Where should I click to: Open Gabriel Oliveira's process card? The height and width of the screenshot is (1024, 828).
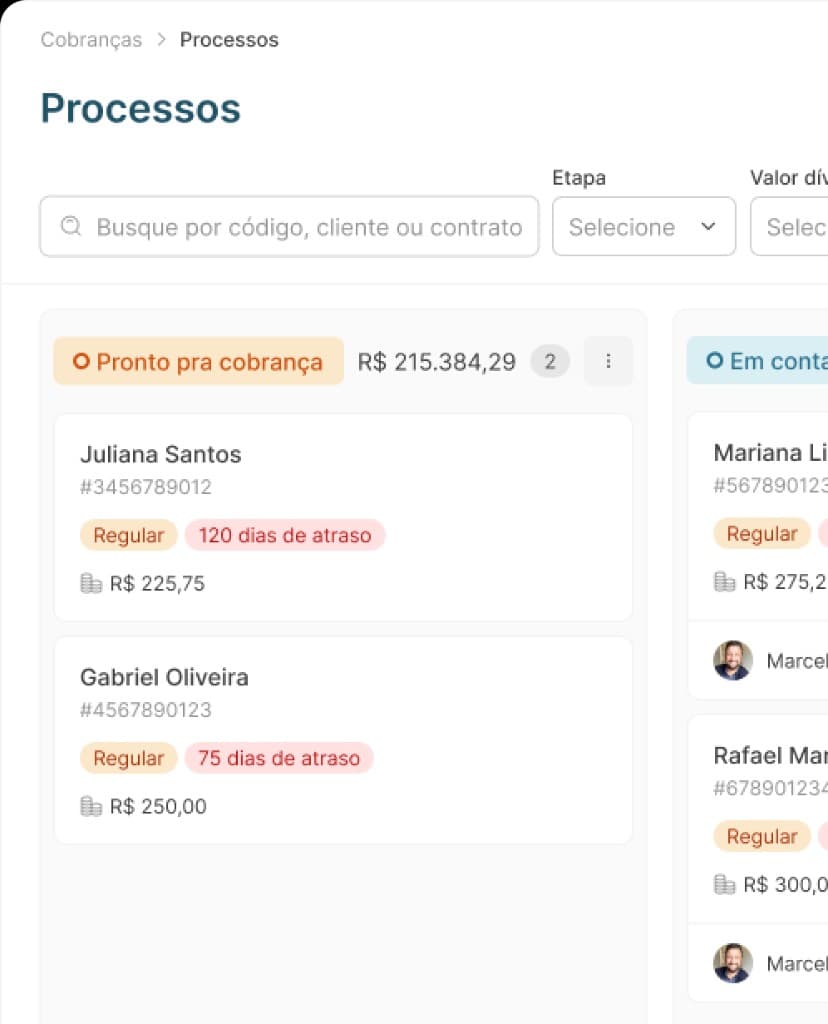tap(344, 739)
